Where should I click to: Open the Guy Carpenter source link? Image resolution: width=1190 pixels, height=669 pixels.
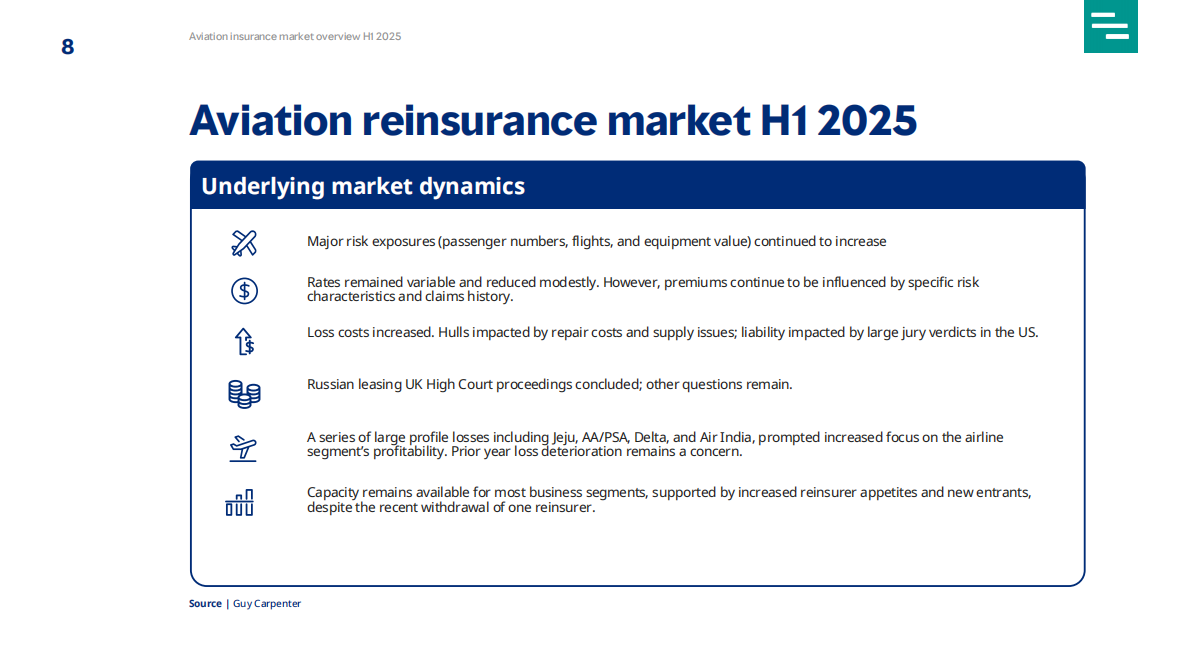[x=266, y=603]
